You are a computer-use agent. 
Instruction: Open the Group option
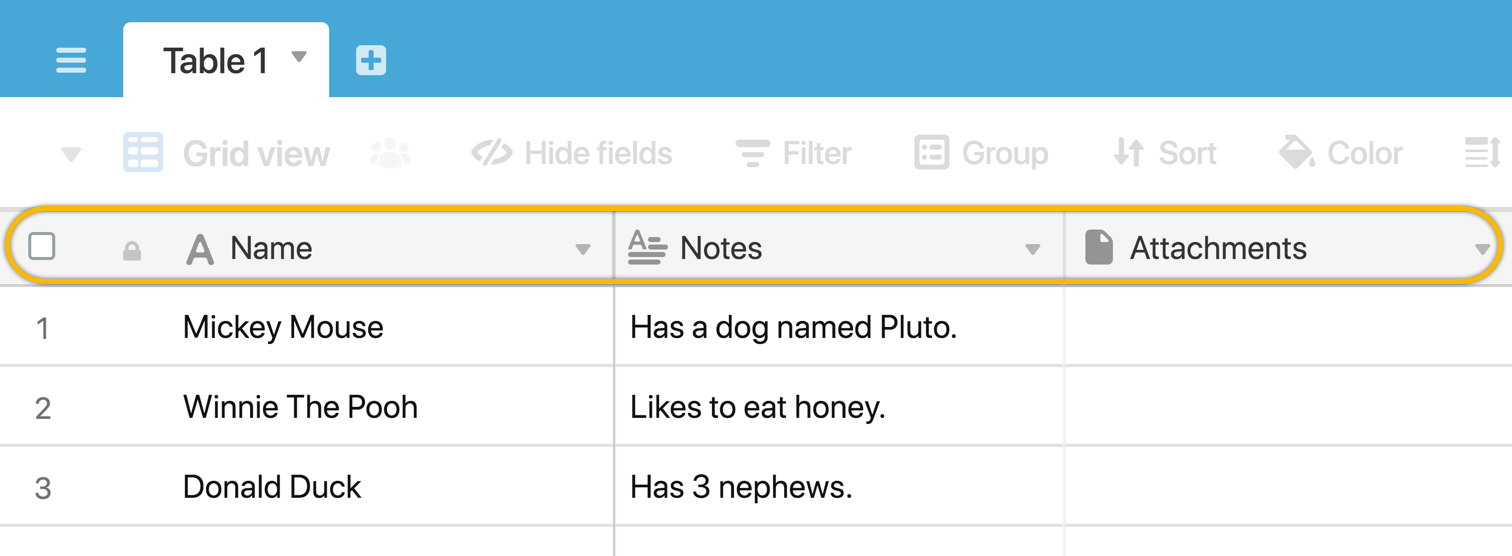(981, 153)
